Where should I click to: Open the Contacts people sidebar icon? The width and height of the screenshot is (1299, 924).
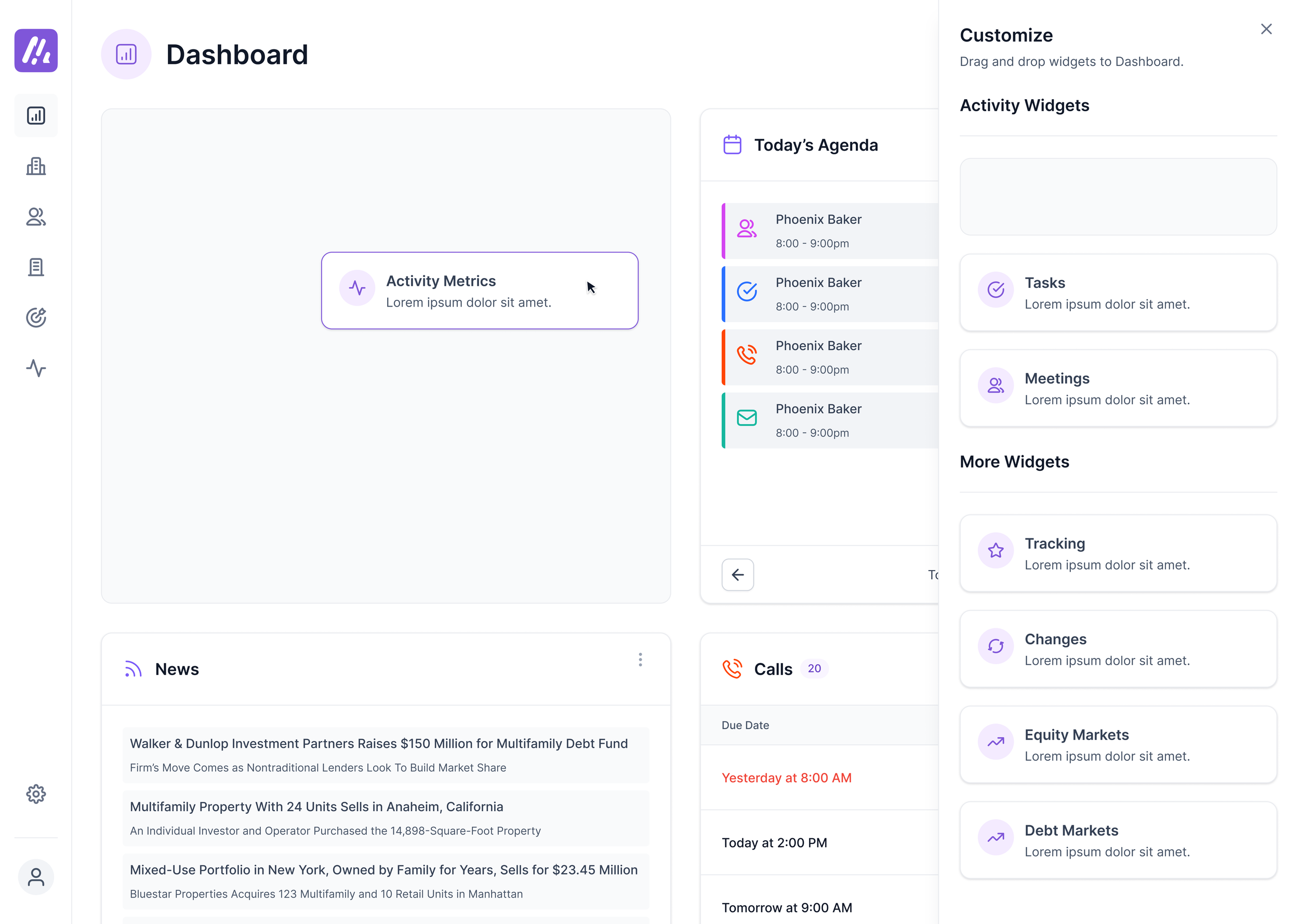point(36,217)
